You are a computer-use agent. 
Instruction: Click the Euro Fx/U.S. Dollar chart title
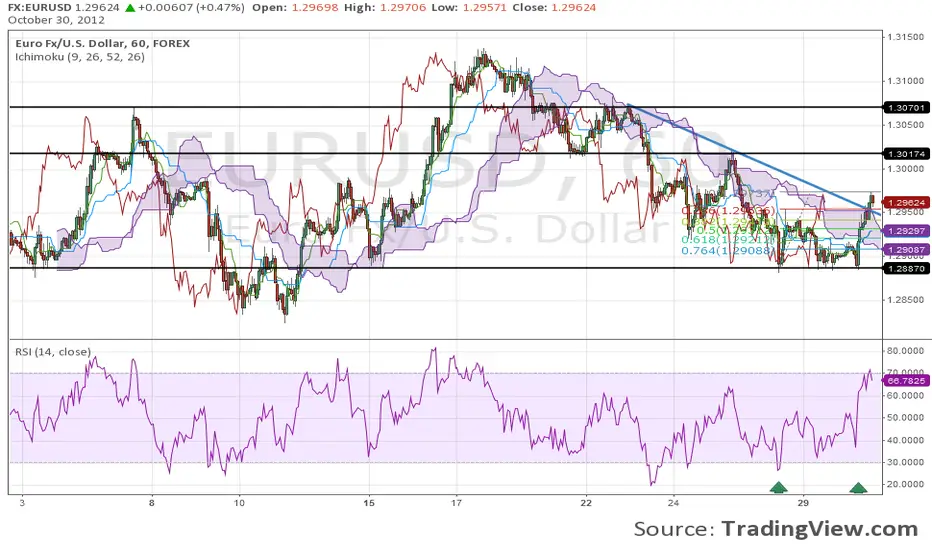click(x=102, y=43)
